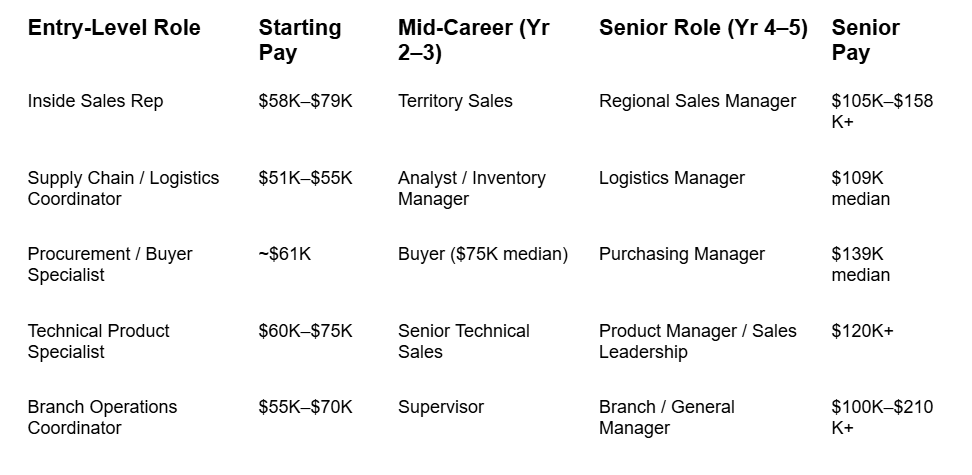Select the Senior Role (Yr 4–5) header

coord(703,28)
